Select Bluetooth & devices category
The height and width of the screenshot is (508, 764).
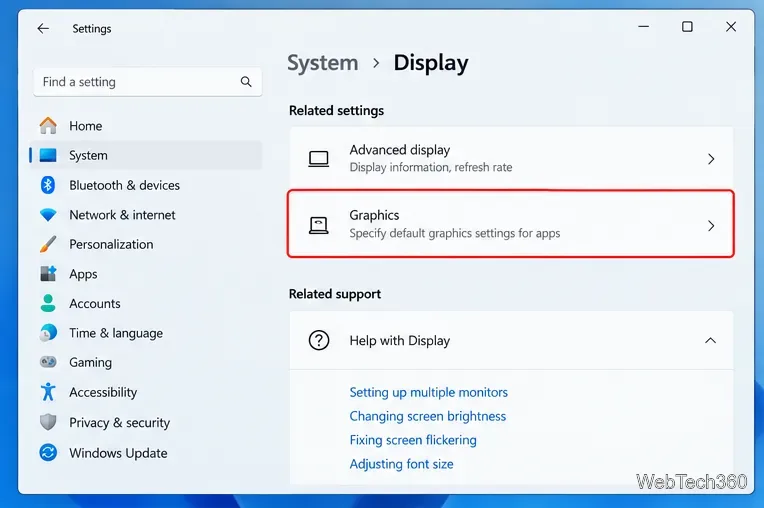click(146, 185)
